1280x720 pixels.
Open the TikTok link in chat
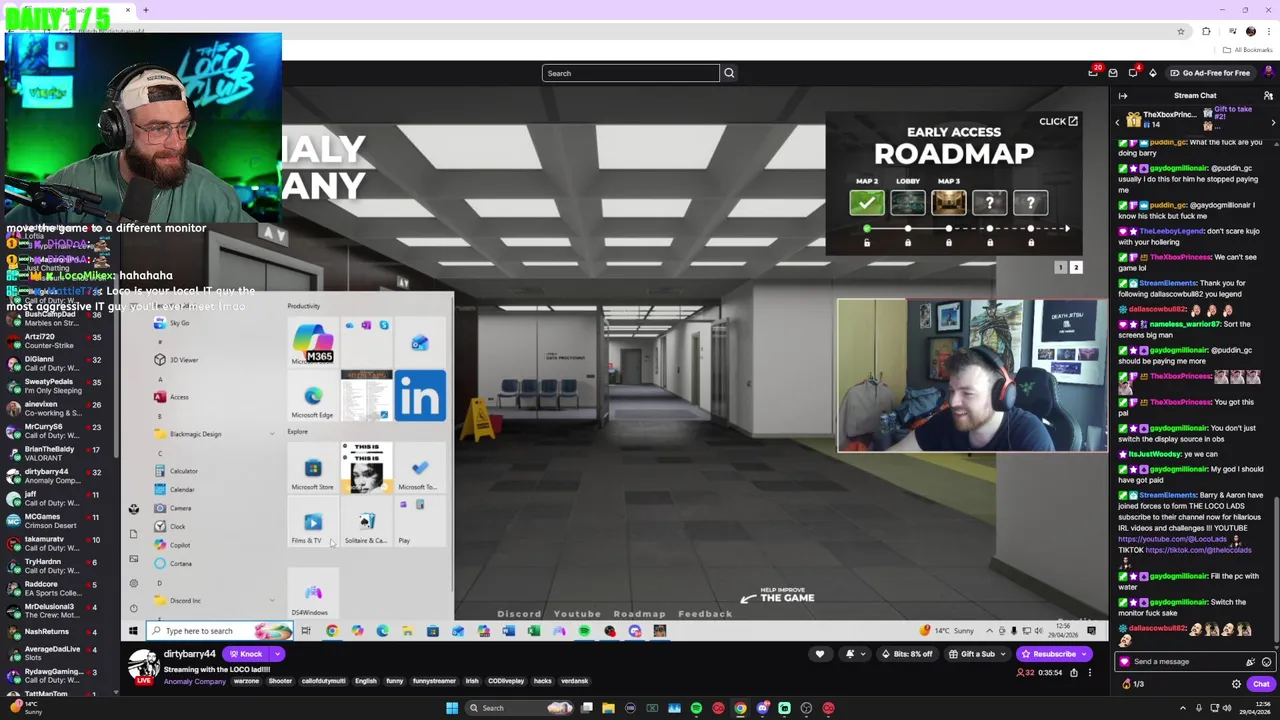(x=1198, y=550)
